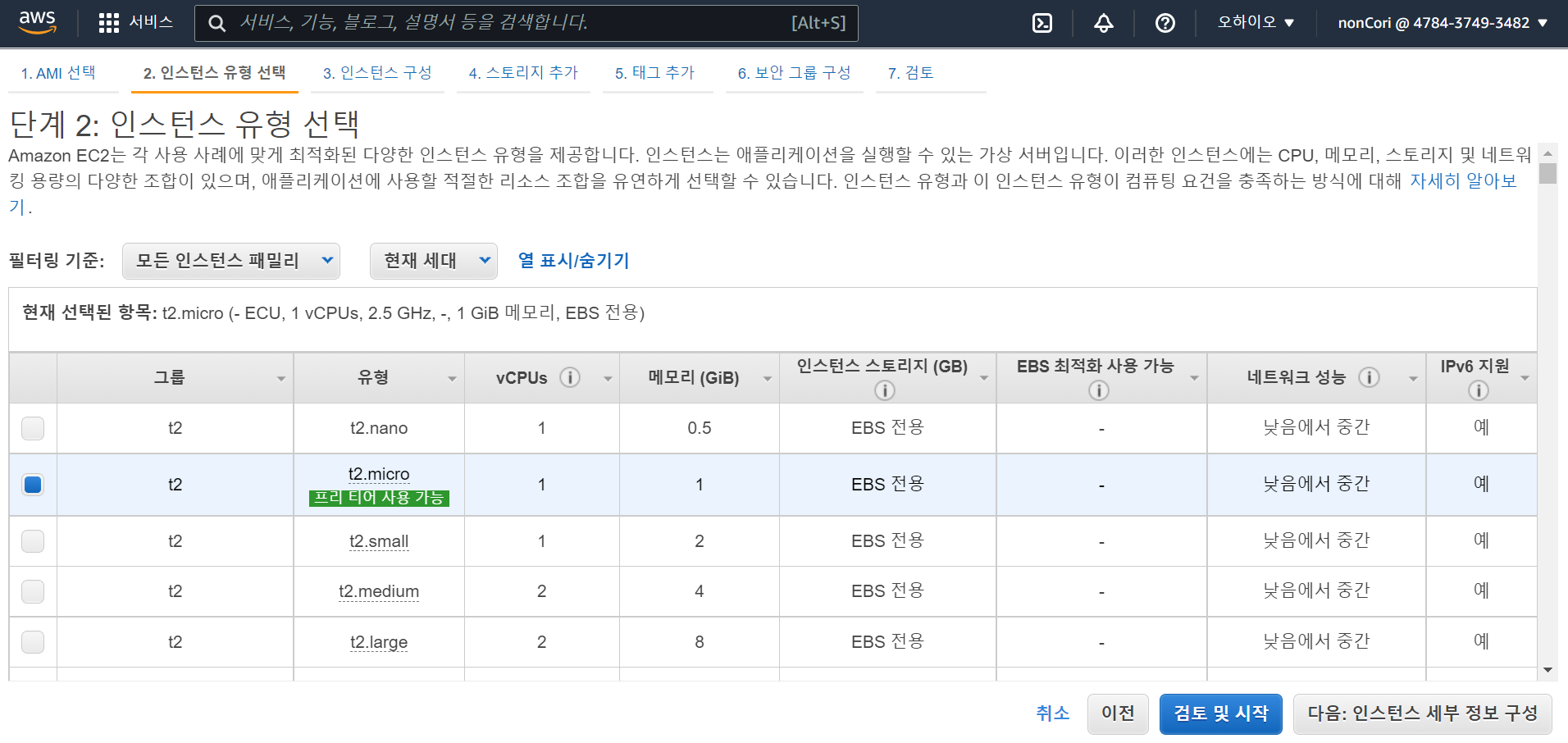
Task: Select t2.medium row checkbox
Action: (x=33, y=591)
